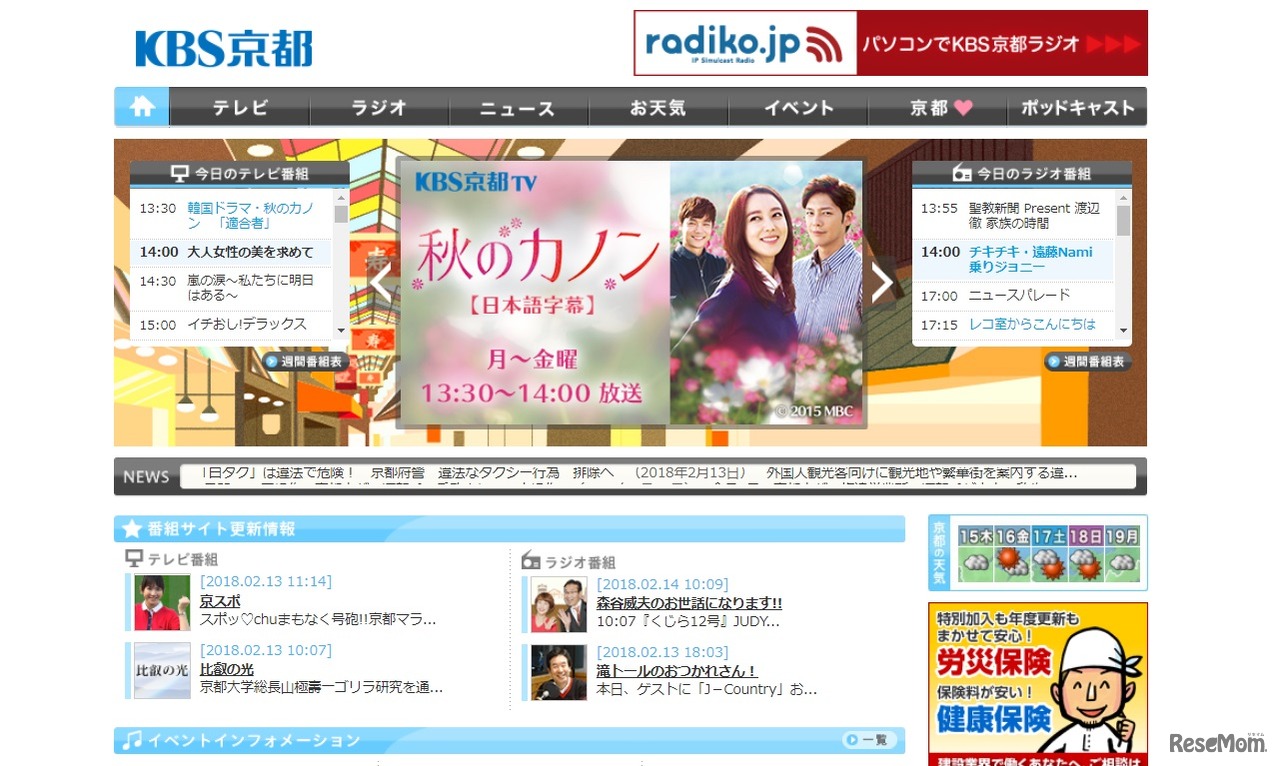Click the radiko.jp radio wave icon
Viewport: 1280px width, 766px height.
824,43
